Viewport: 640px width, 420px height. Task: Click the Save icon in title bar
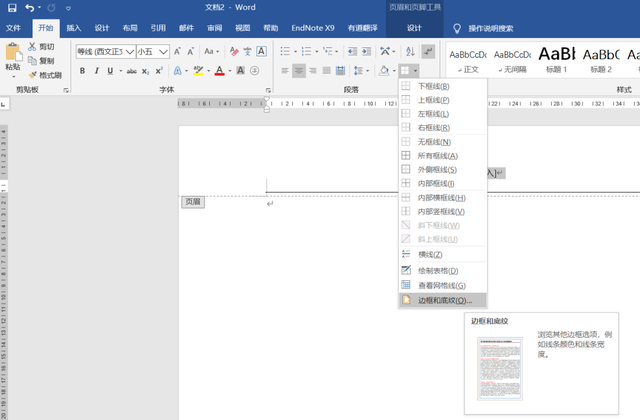coord(12,8)
